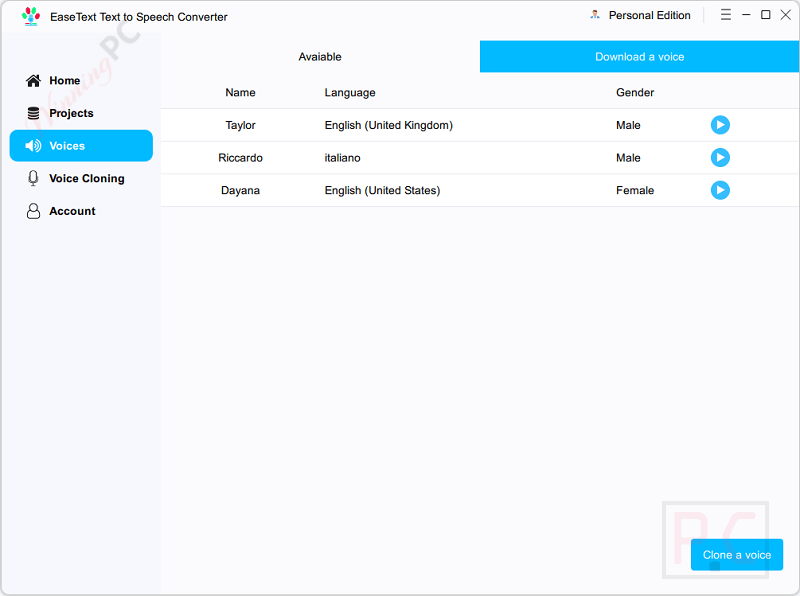800x596 pixels.
Task: Click the Language column header
Action: 350,92
